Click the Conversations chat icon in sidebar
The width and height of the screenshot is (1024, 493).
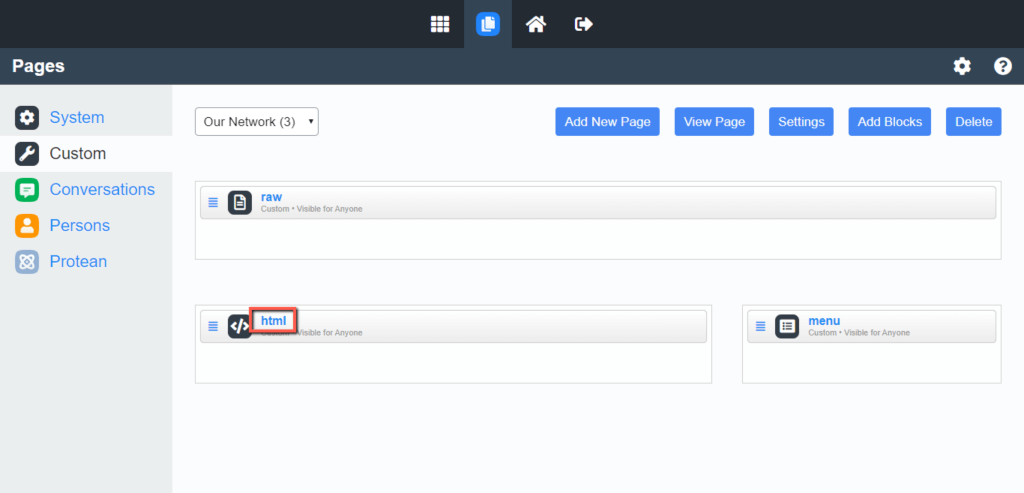click(27, 190)
